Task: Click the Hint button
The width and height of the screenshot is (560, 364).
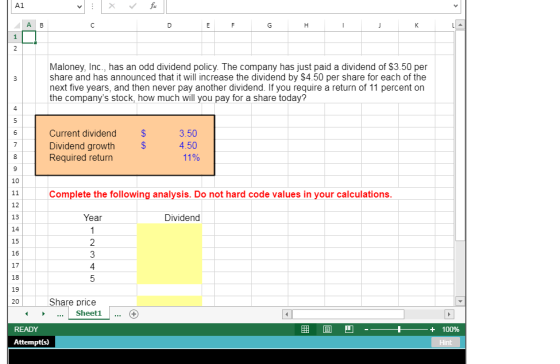Action: pyautogui.click(x=445, y=342)
